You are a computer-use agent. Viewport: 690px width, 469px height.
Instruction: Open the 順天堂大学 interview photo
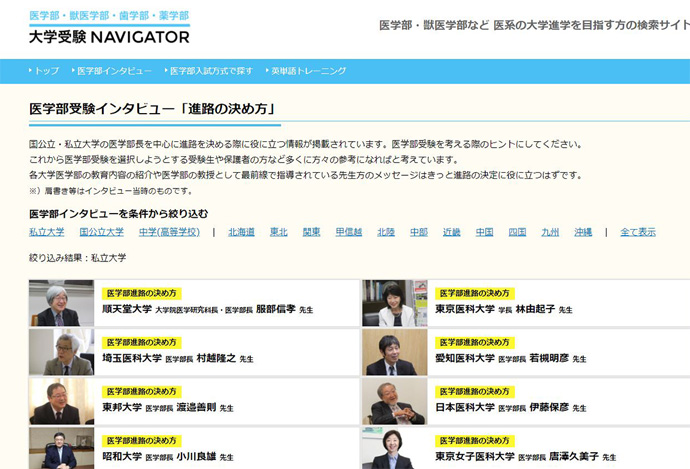coord(62,303)
